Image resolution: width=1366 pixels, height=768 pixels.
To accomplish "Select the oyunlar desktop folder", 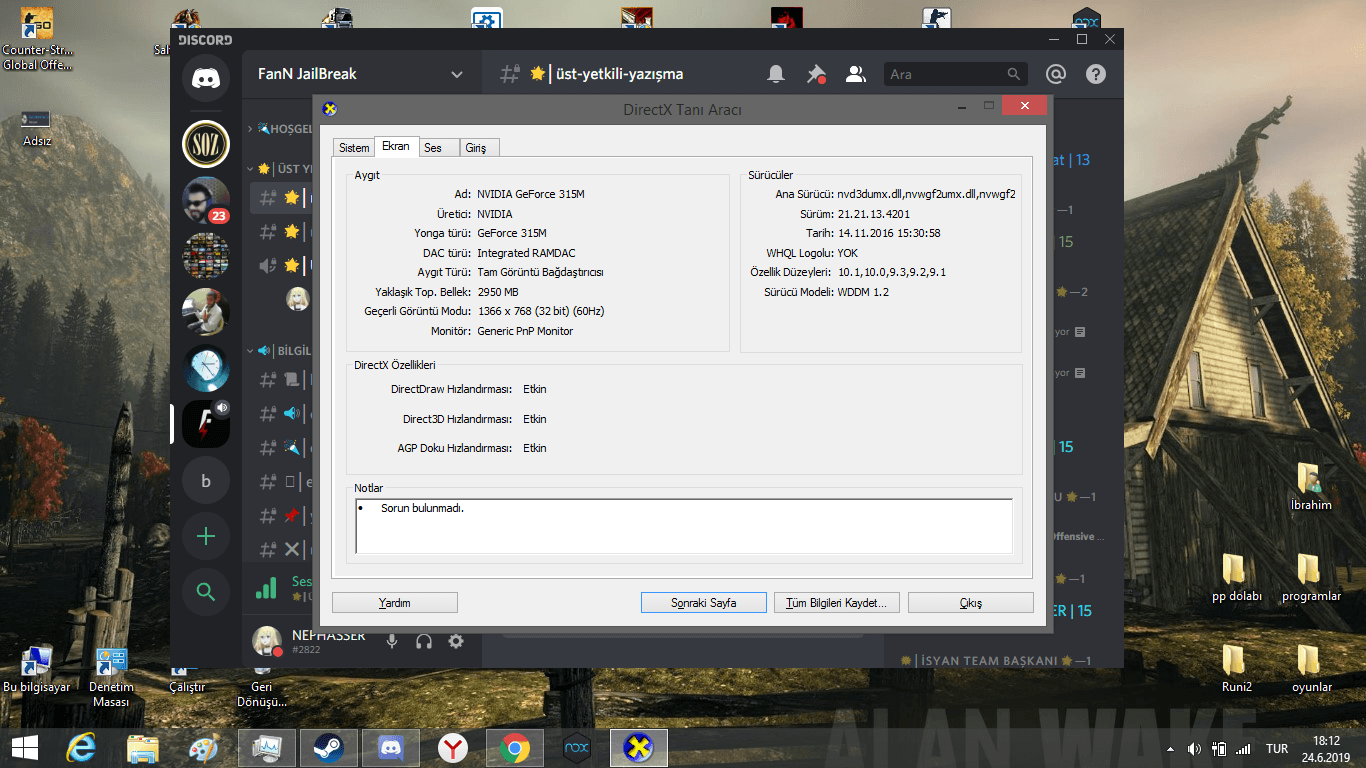I will (x=1311, y=669).
